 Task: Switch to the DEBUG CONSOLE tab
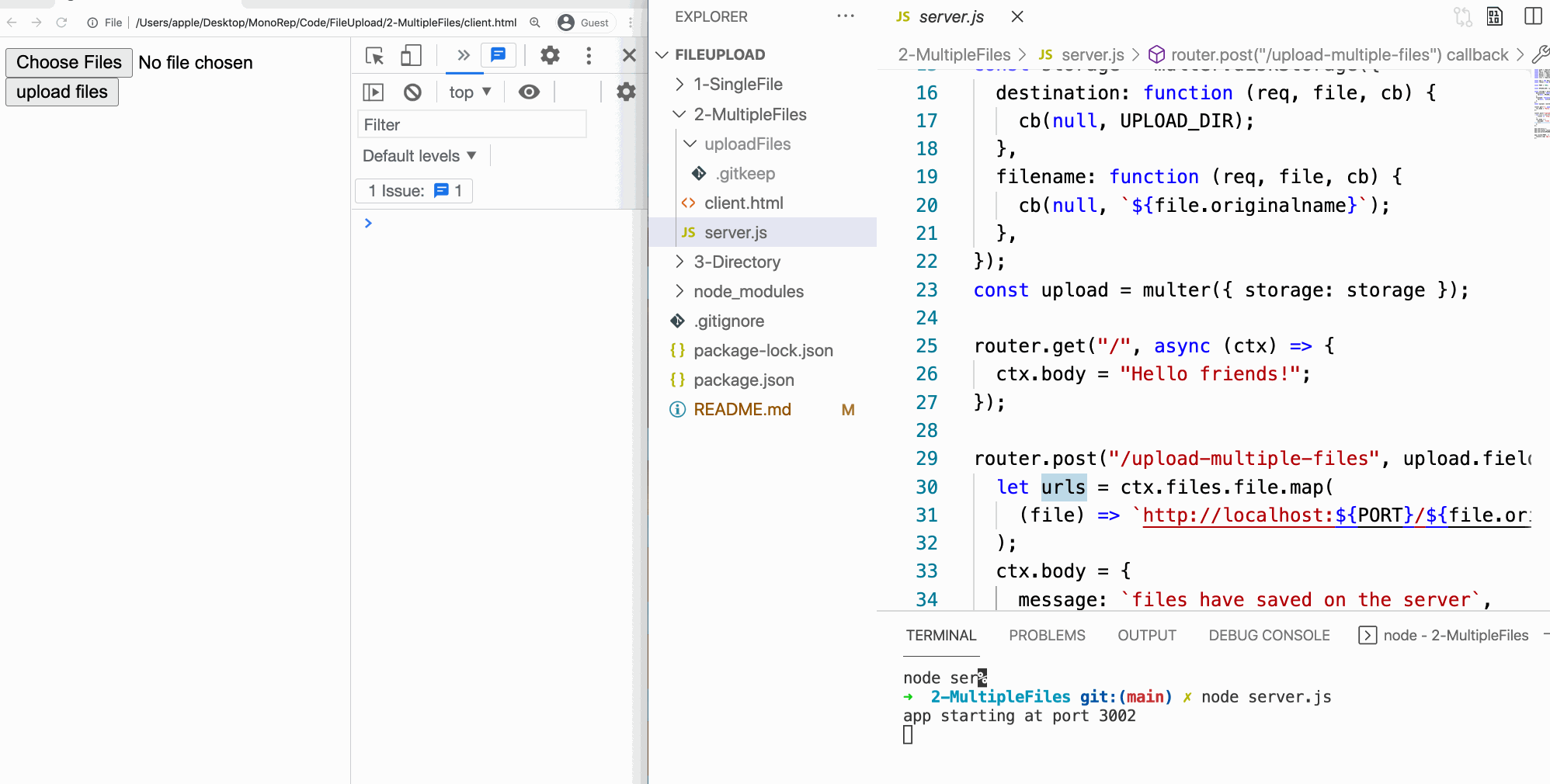coord(1269,635)
